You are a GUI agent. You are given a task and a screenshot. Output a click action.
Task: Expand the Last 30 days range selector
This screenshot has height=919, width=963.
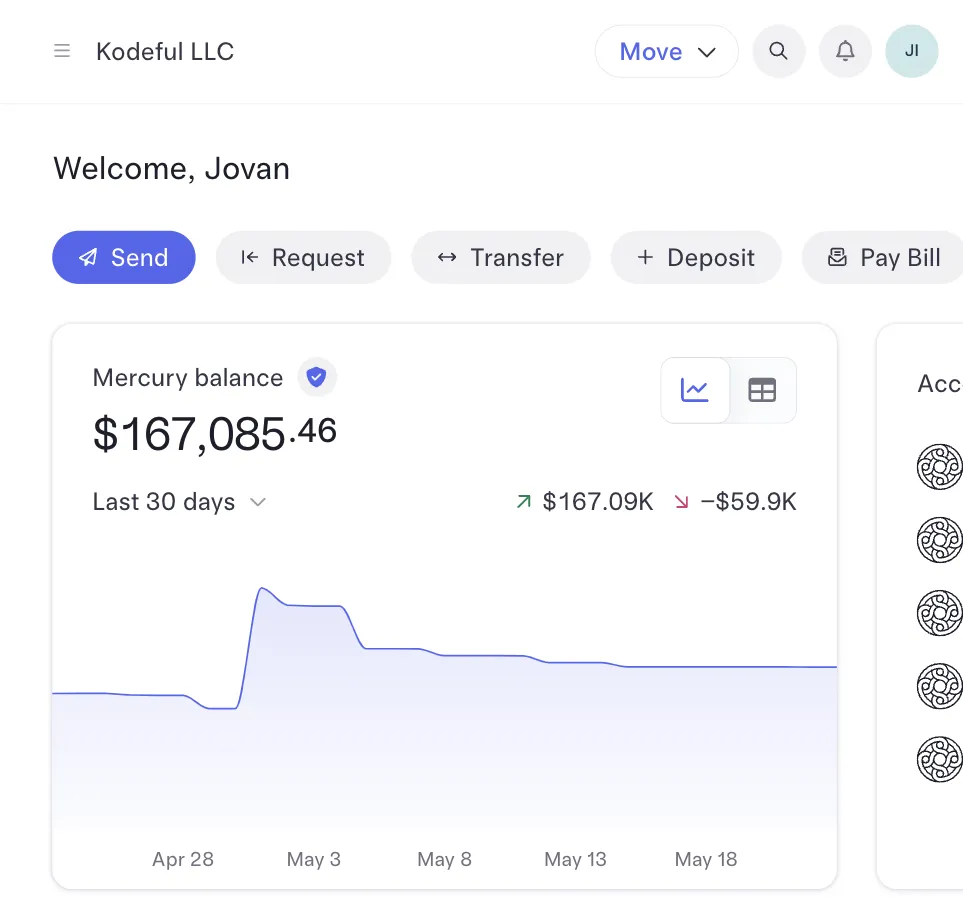(179, 502)
